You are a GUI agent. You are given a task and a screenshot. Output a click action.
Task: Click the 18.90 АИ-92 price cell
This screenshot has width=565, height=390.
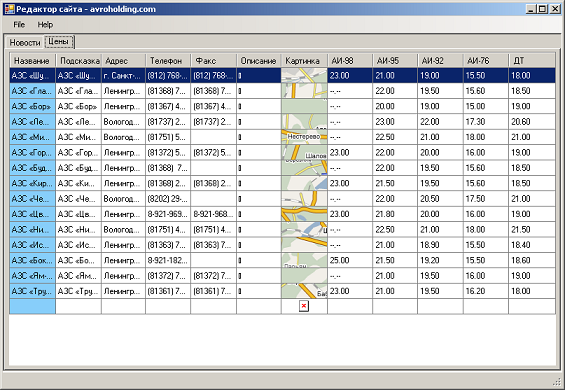click(440, 245)
